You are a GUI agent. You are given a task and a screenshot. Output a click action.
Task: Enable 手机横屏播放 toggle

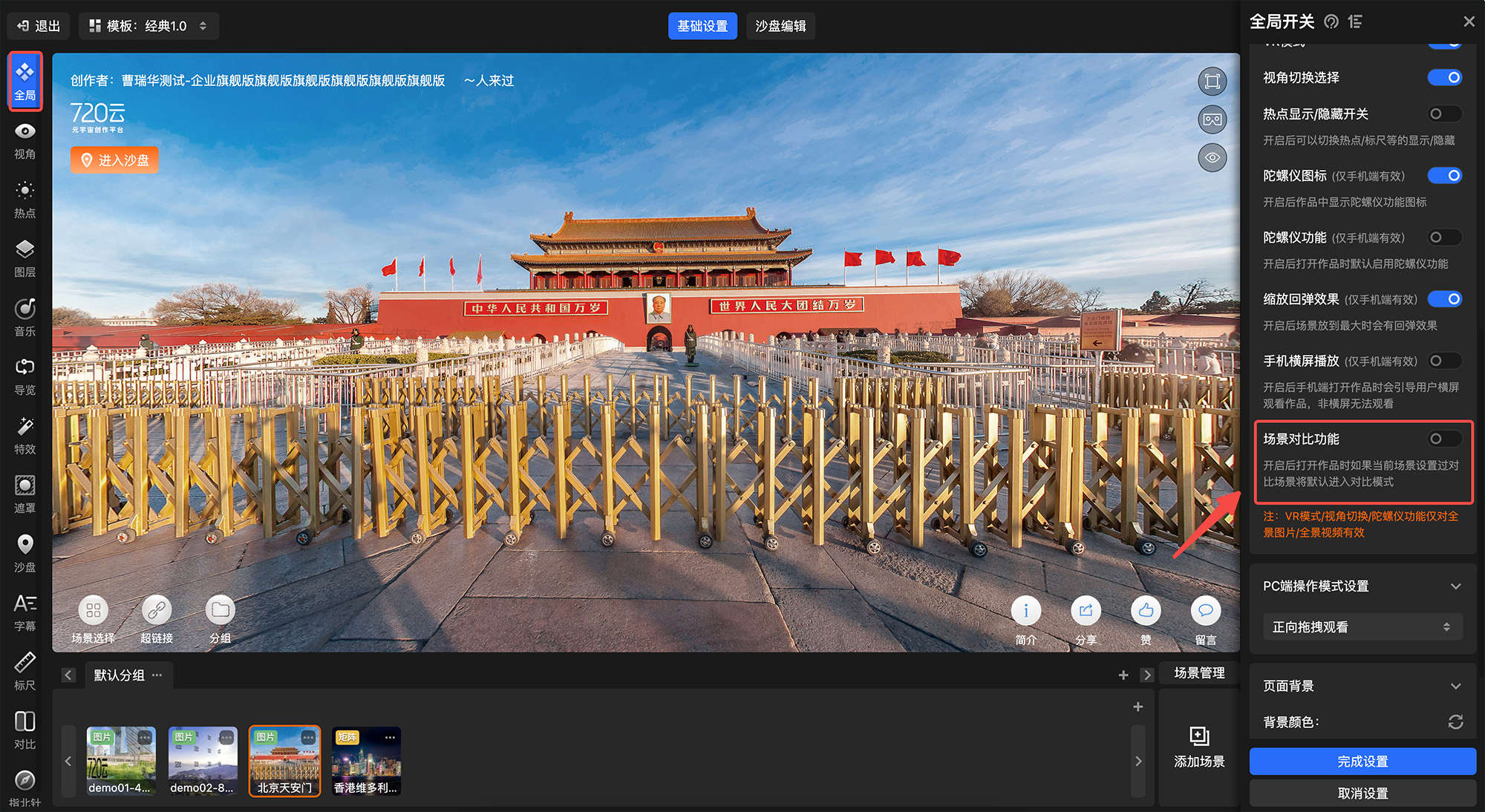tap(1444, 361)
